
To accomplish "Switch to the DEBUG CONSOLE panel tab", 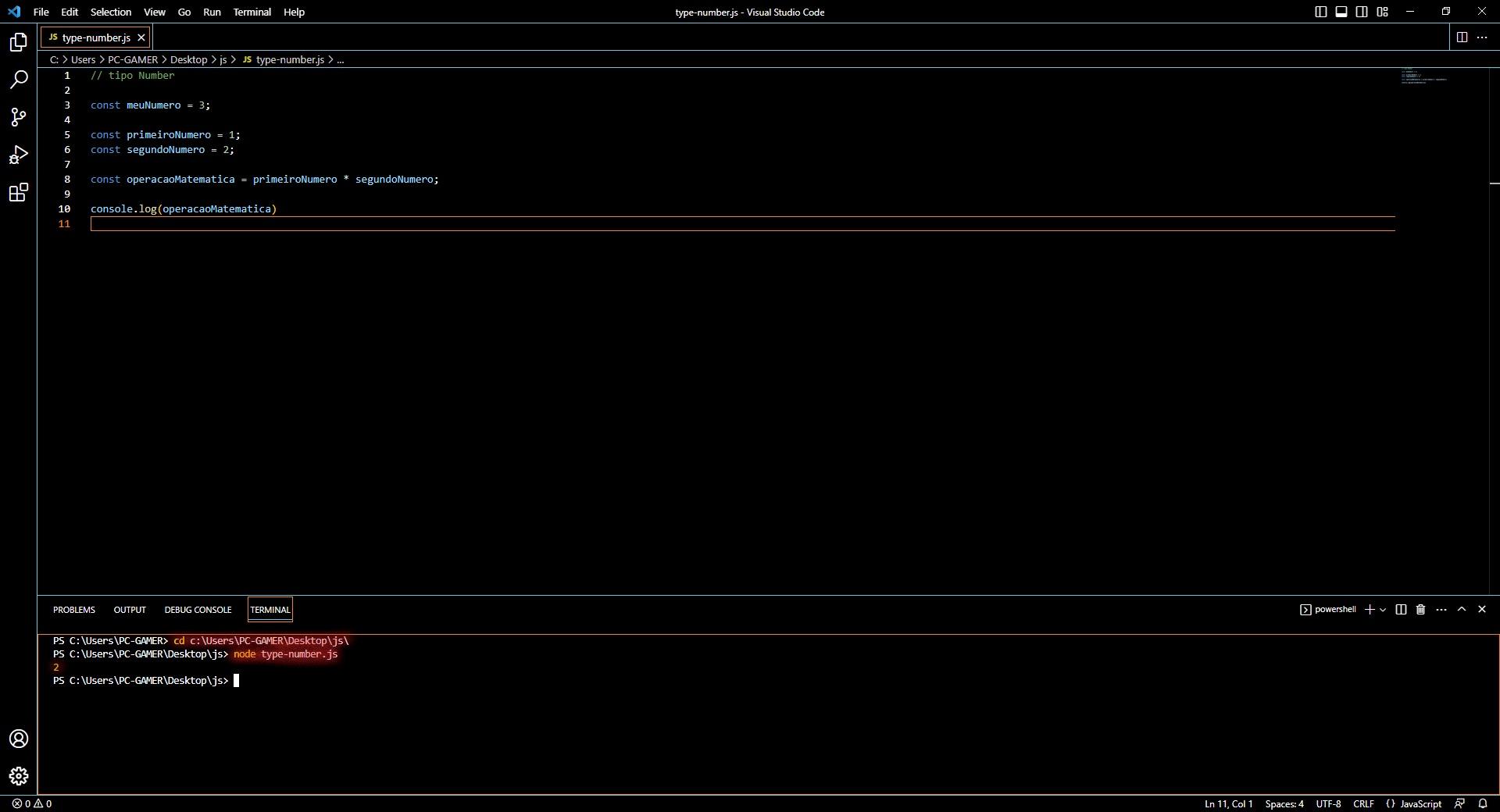I will tap(198, 610).
